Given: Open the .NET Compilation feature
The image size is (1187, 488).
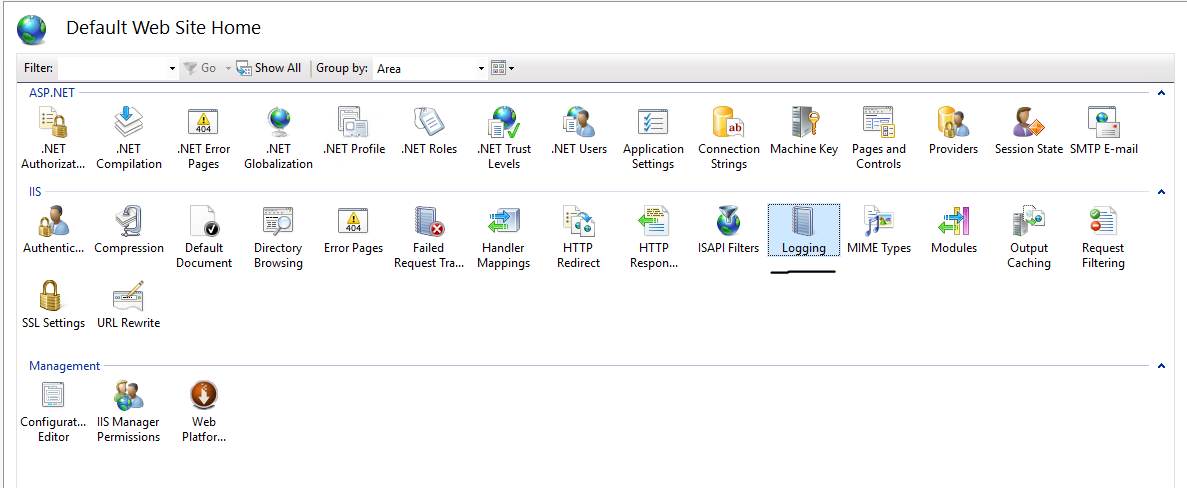Looking at the screenshot, I should 128,138.
